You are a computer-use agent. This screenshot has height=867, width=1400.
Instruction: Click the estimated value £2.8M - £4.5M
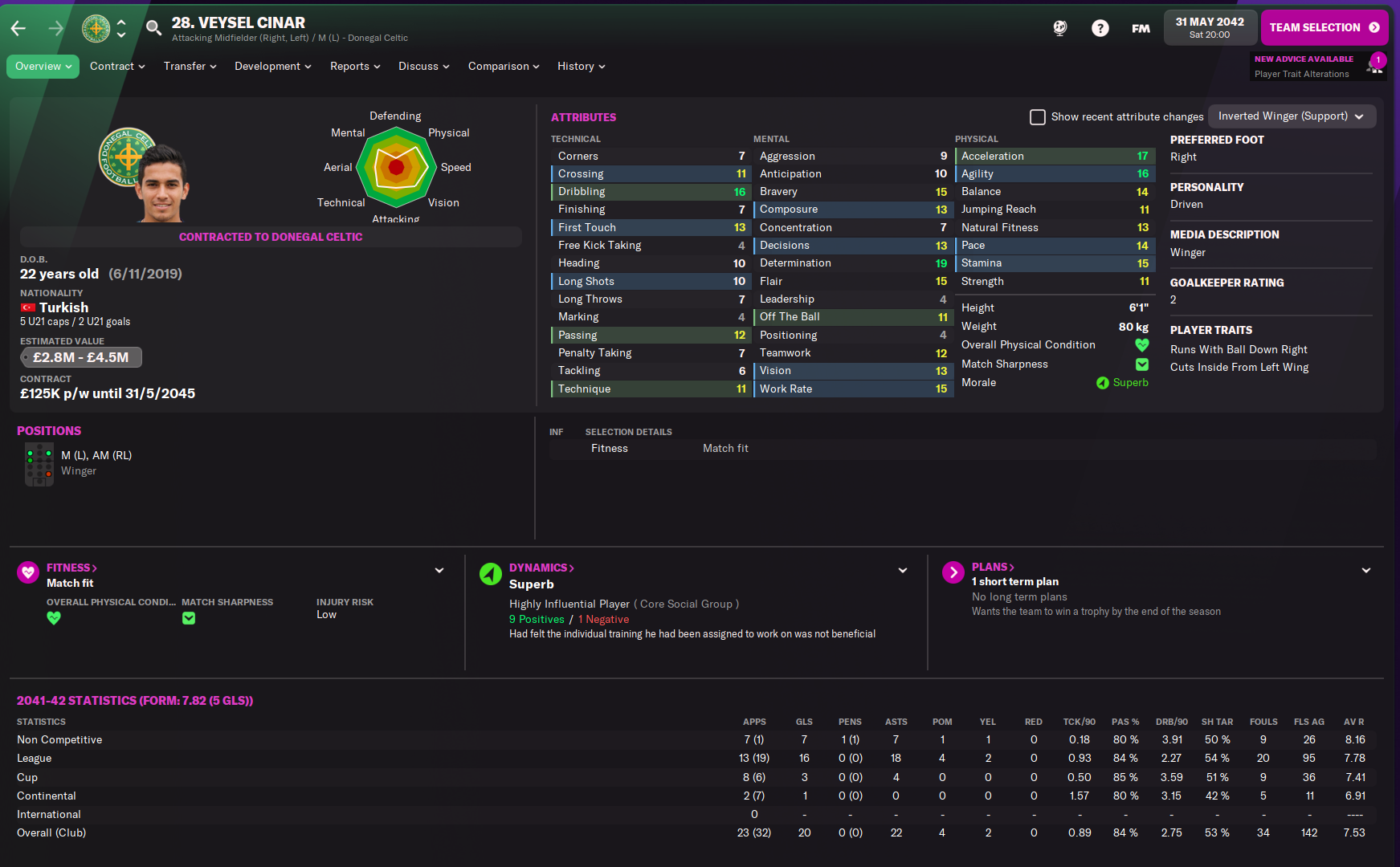tap(81, 357)
